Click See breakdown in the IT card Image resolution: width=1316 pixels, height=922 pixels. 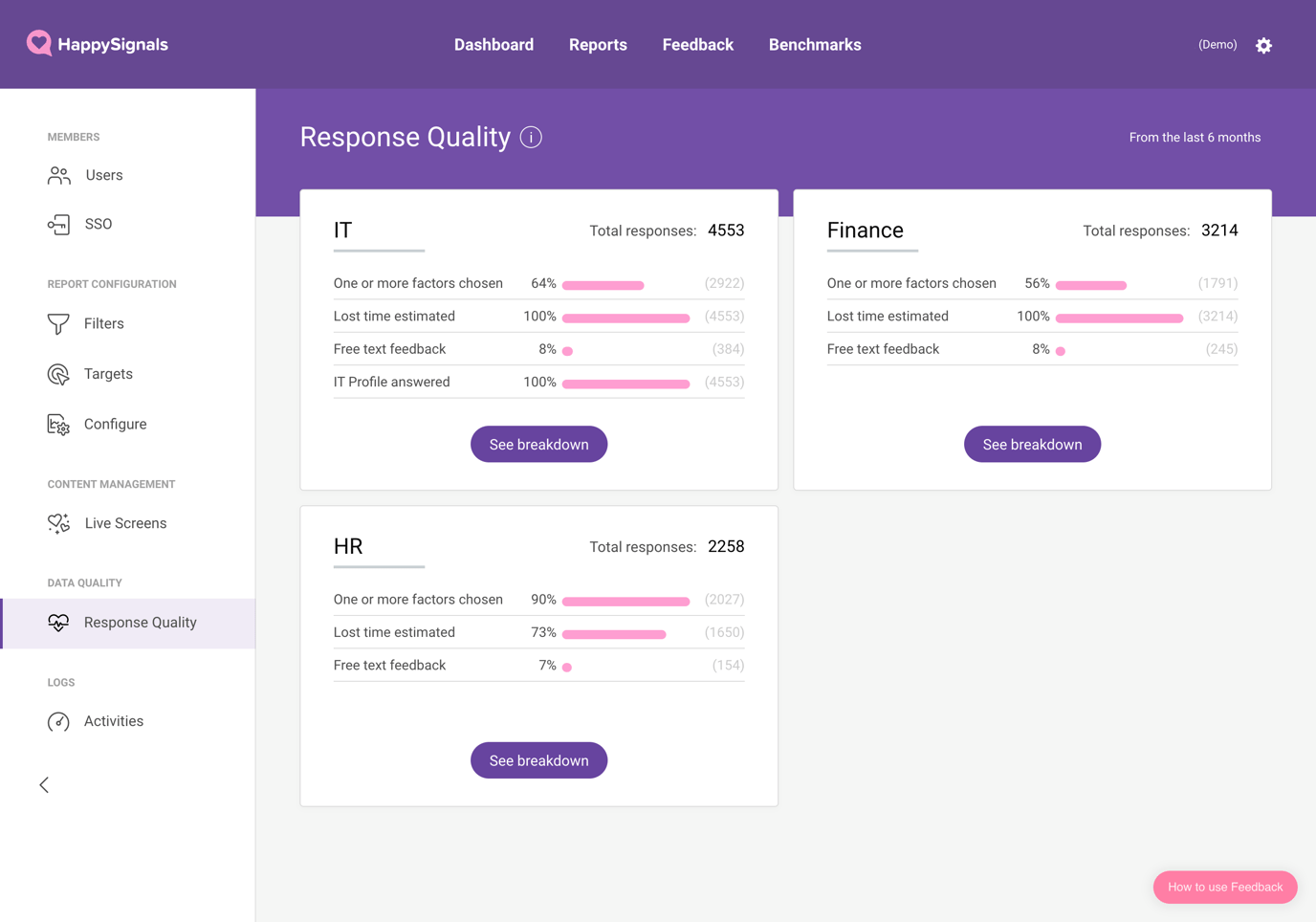(x=538, y=445)
